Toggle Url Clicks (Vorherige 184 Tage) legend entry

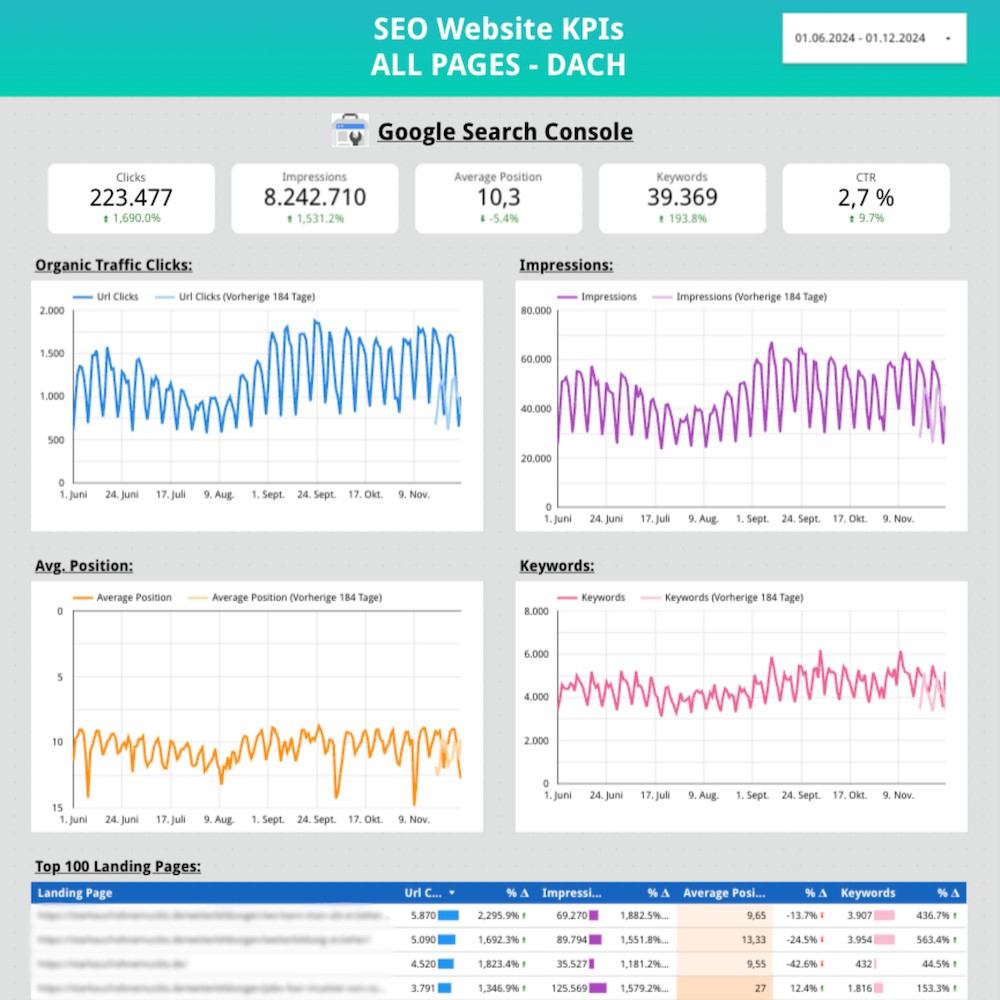tap(235, 297)
